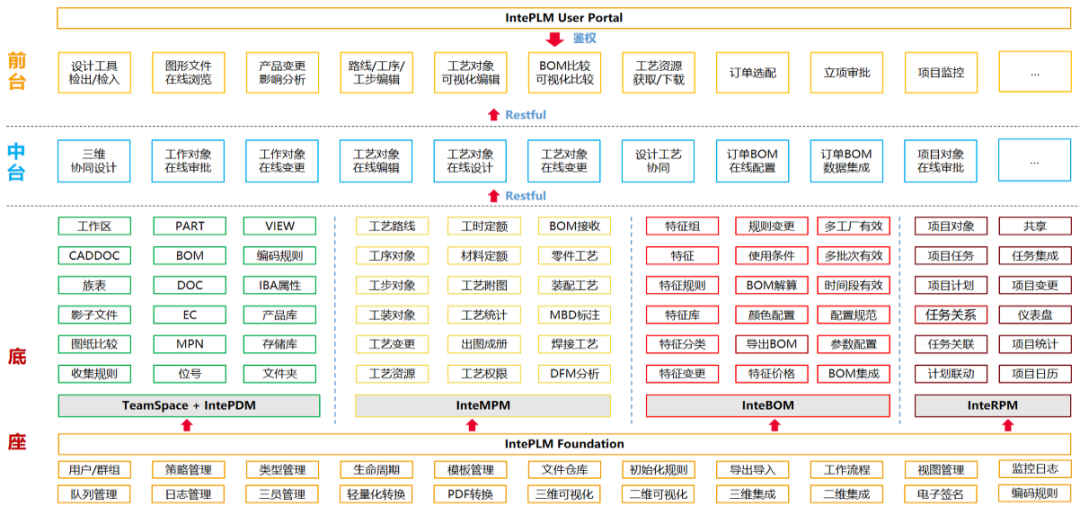This screenshot has width=1080, height=506.
Task: Click the 项目日历 box
Action: [1035, 374]
